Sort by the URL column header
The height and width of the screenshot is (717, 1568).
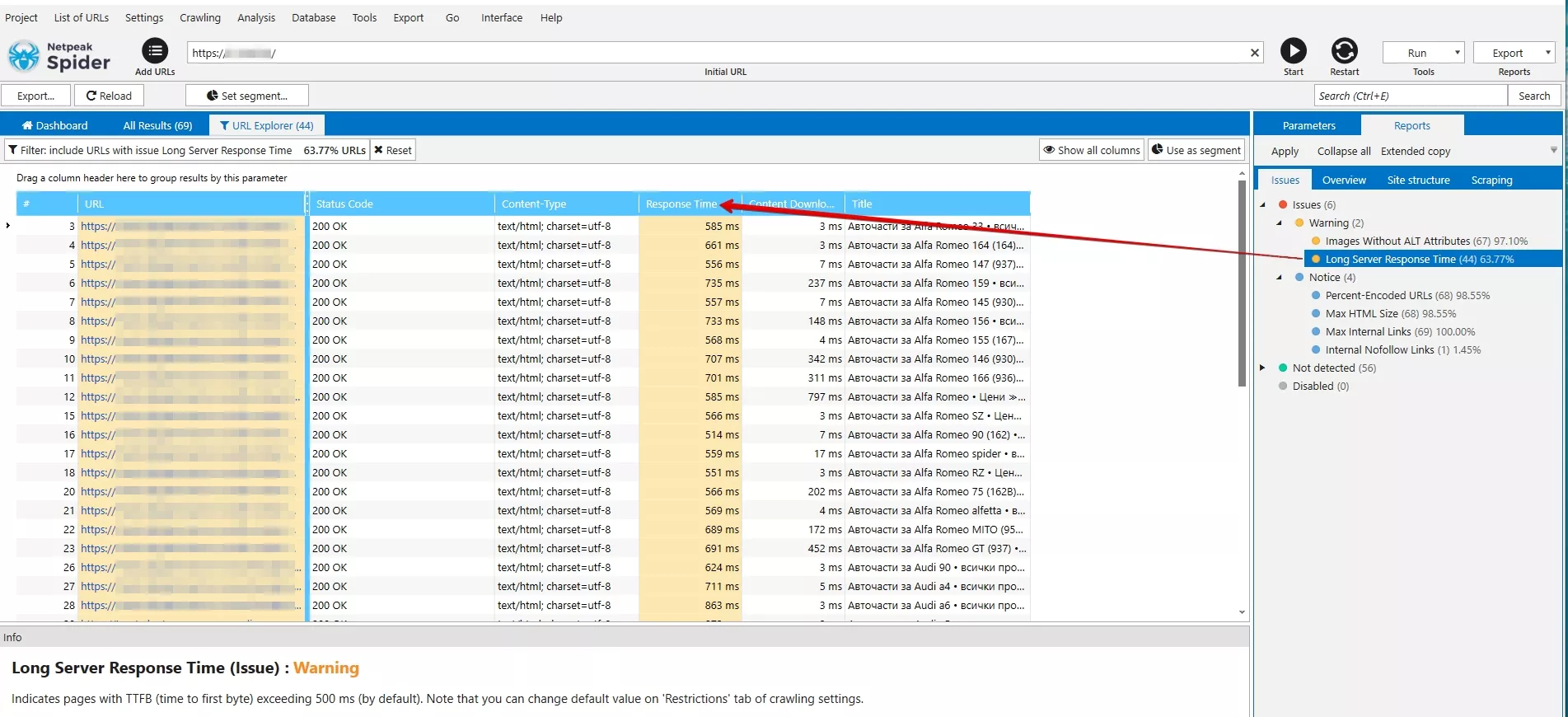[x=191, y=204]
